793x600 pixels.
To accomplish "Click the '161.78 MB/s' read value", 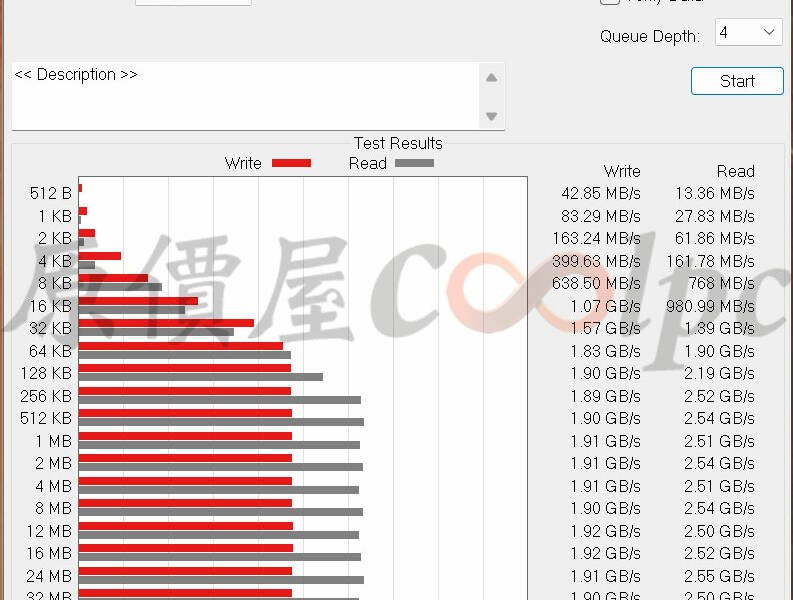I will tap(711, 261).
